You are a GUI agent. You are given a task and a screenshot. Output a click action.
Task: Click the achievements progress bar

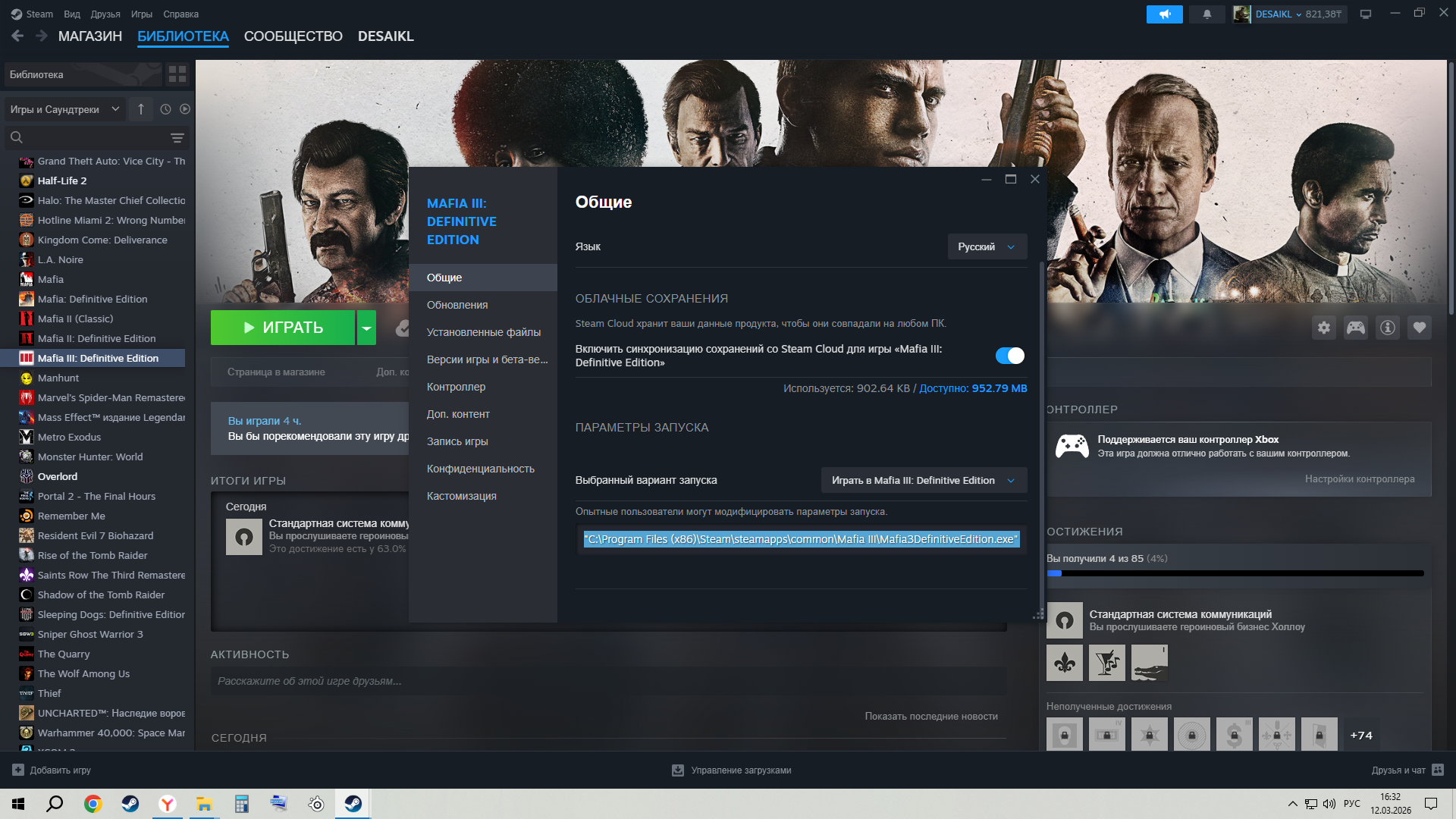tap(1235, 573)
